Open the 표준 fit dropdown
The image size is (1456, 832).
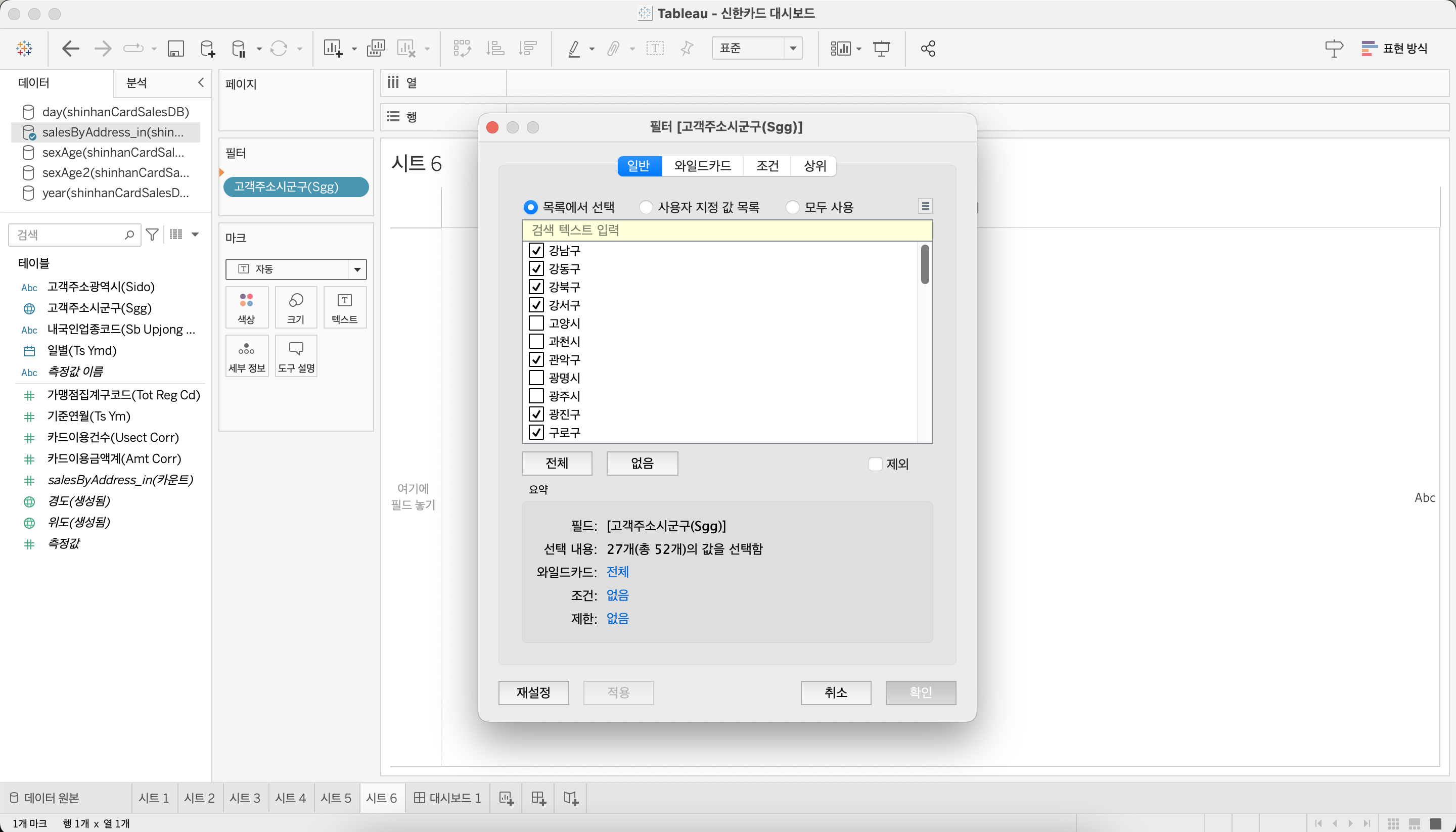(793, 49)
